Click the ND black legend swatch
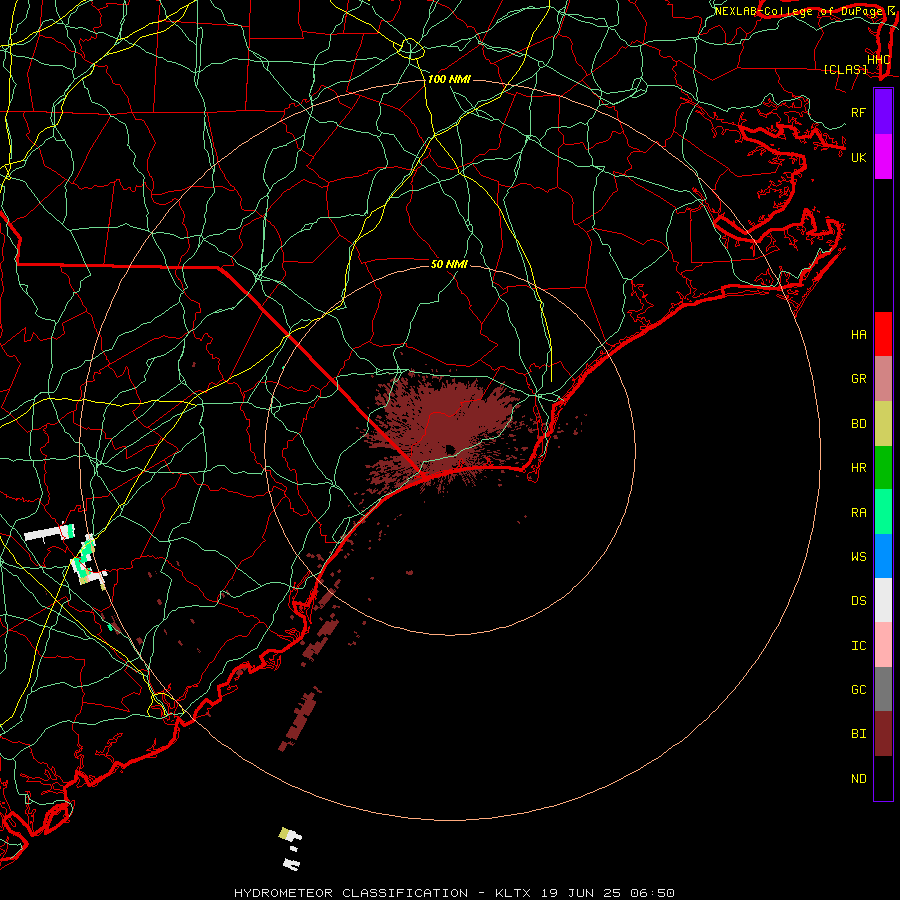Image resolution: width=900 pixels, height=900 pixels. click(x=883, y=778)
